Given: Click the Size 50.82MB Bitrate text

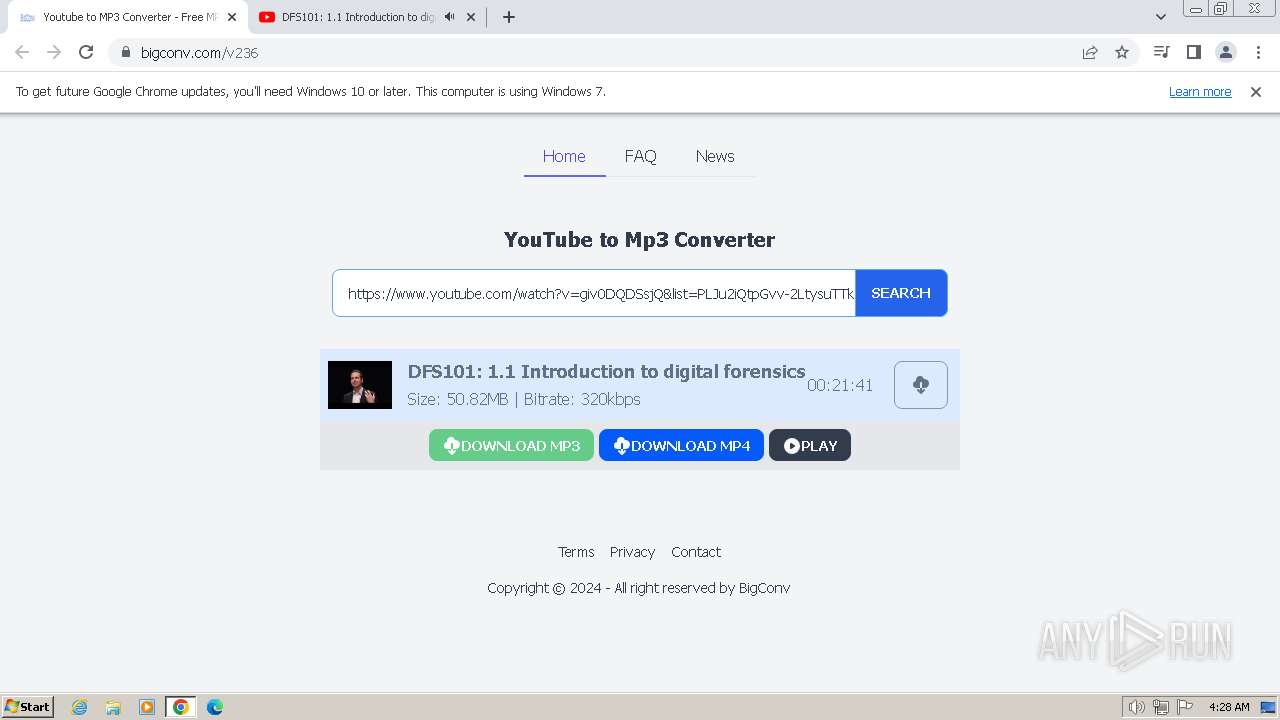Looking at the screenshot, I should [x=524, y=399].
